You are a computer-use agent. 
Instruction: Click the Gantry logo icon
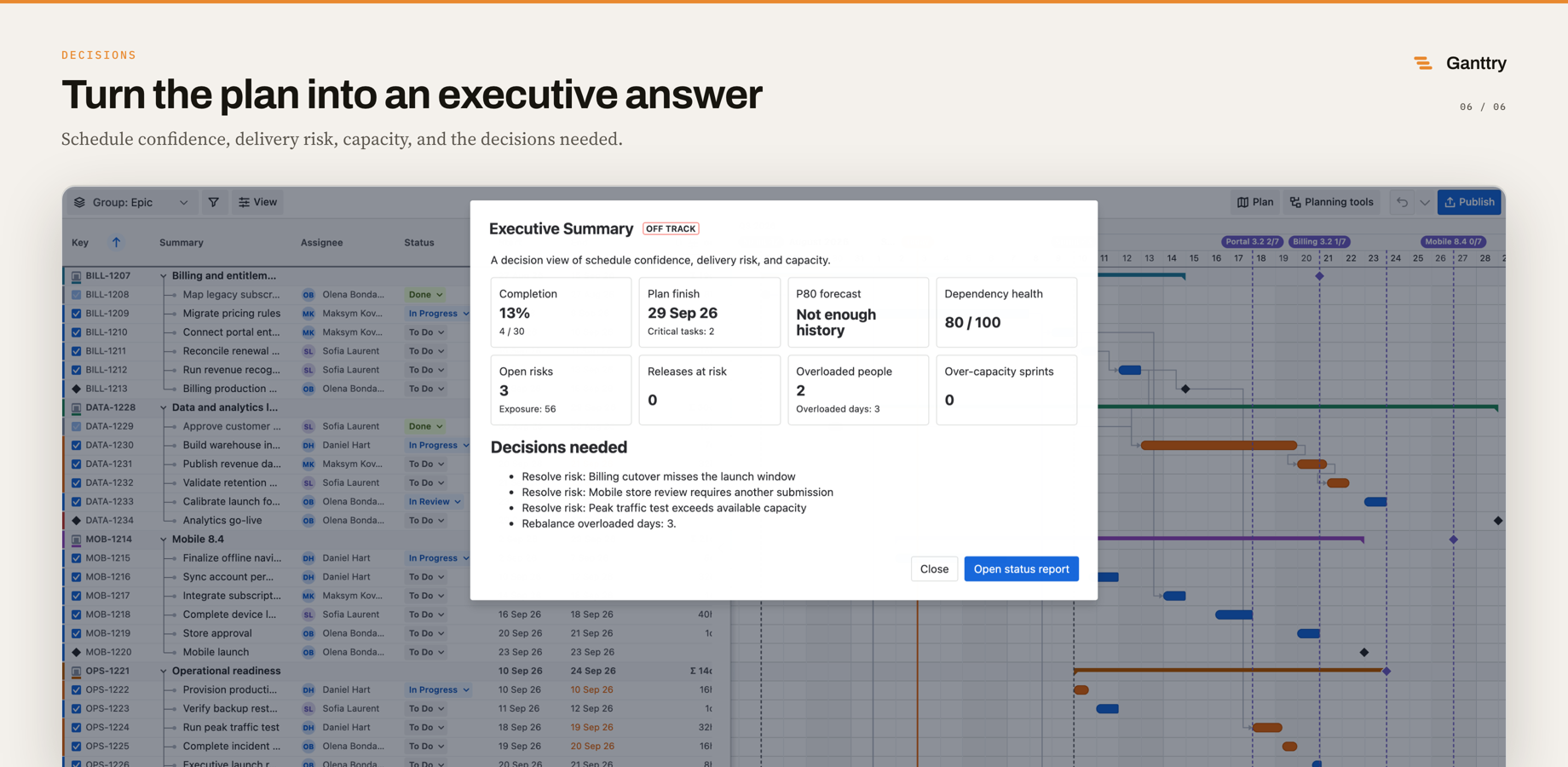pyautogui.click(x=1422, y=63)
